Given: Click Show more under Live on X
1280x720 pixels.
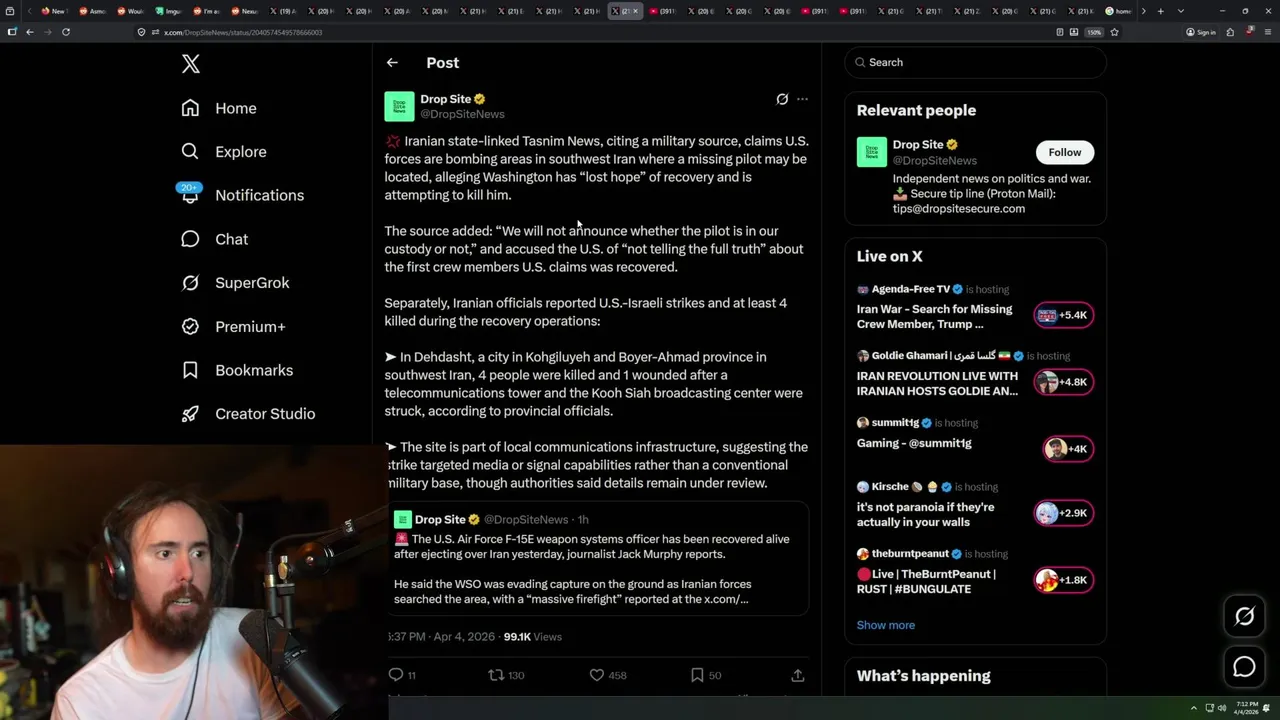Looking at the screenshot, I should click(886, 625).
